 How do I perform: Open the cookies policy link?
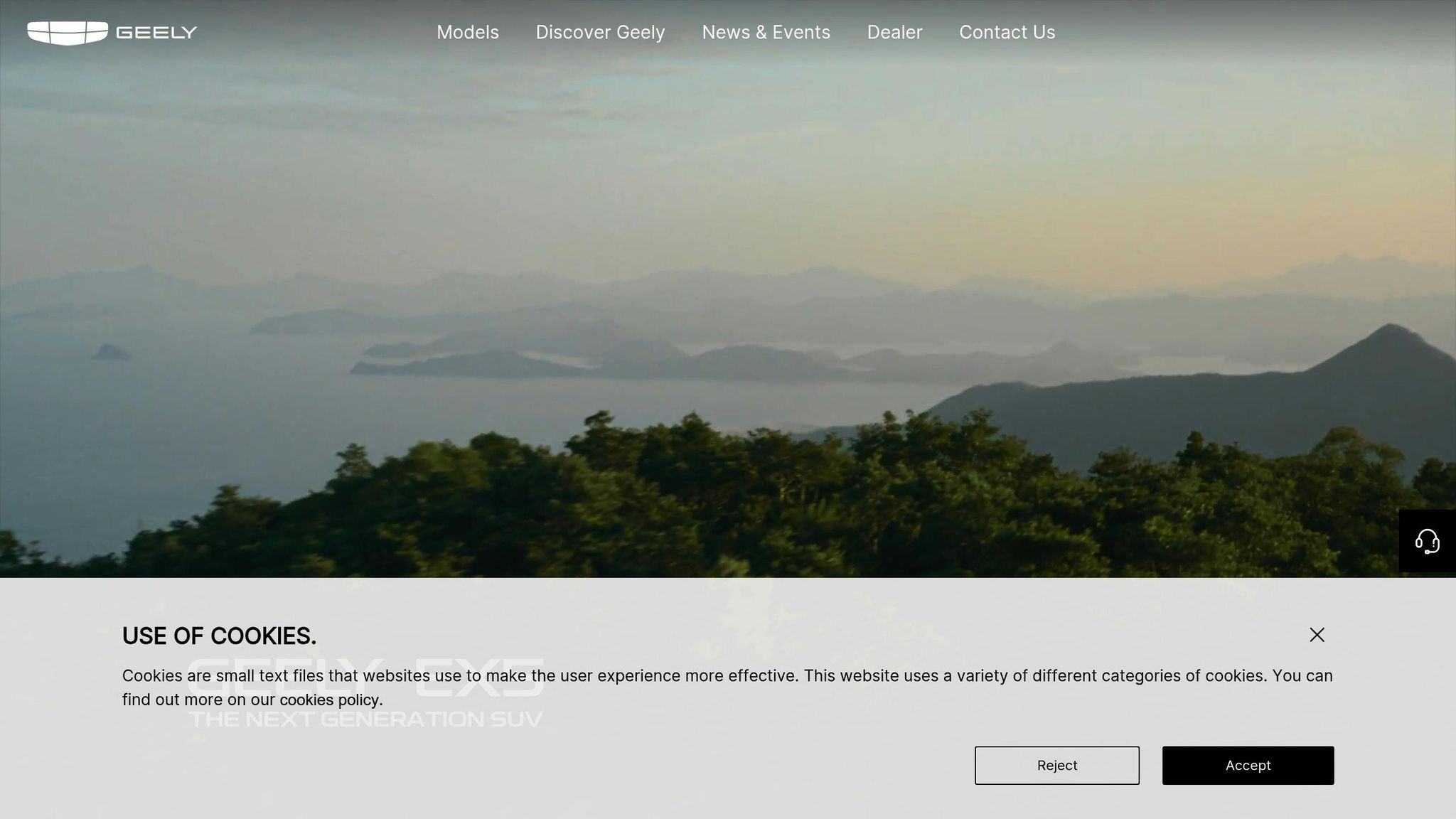329,700
